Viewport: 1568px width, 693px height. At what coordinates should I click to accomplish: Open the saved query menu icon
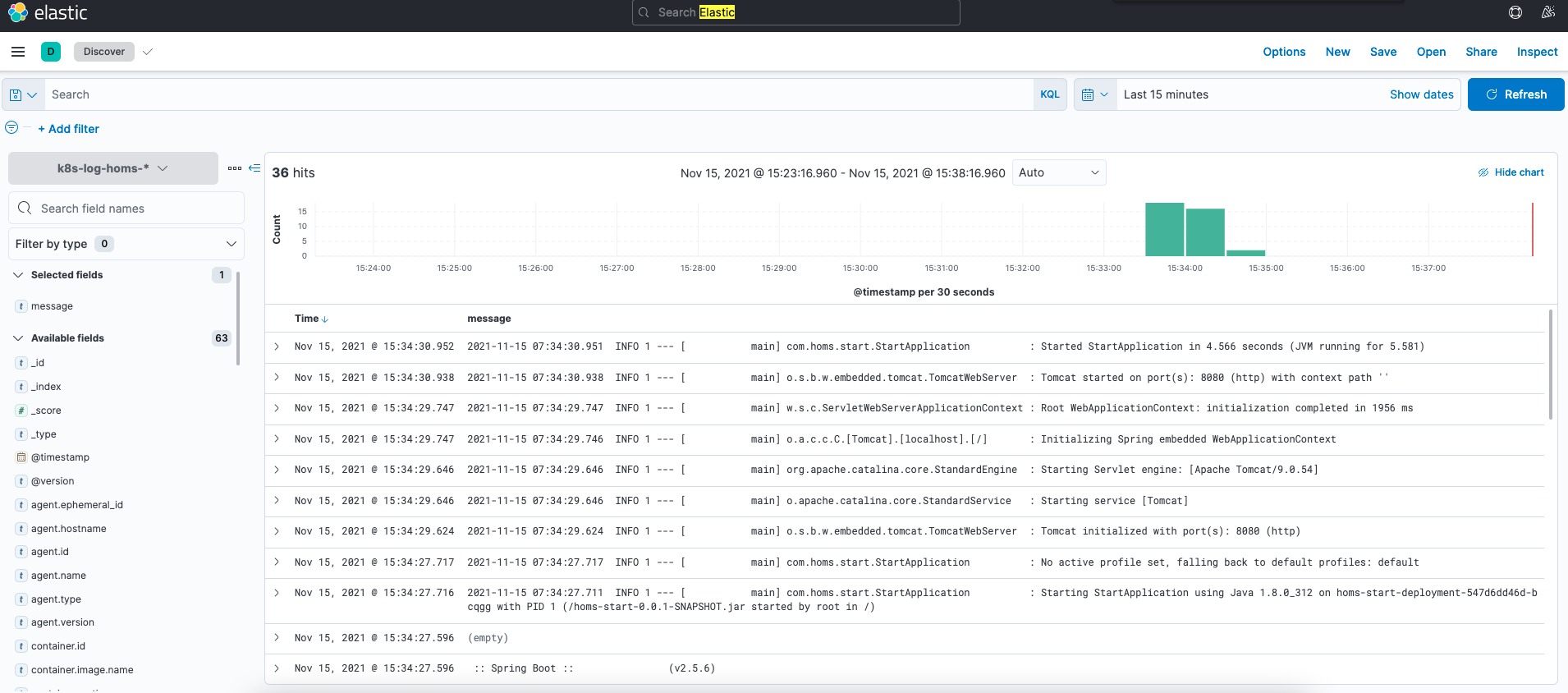tap(23, 95)
